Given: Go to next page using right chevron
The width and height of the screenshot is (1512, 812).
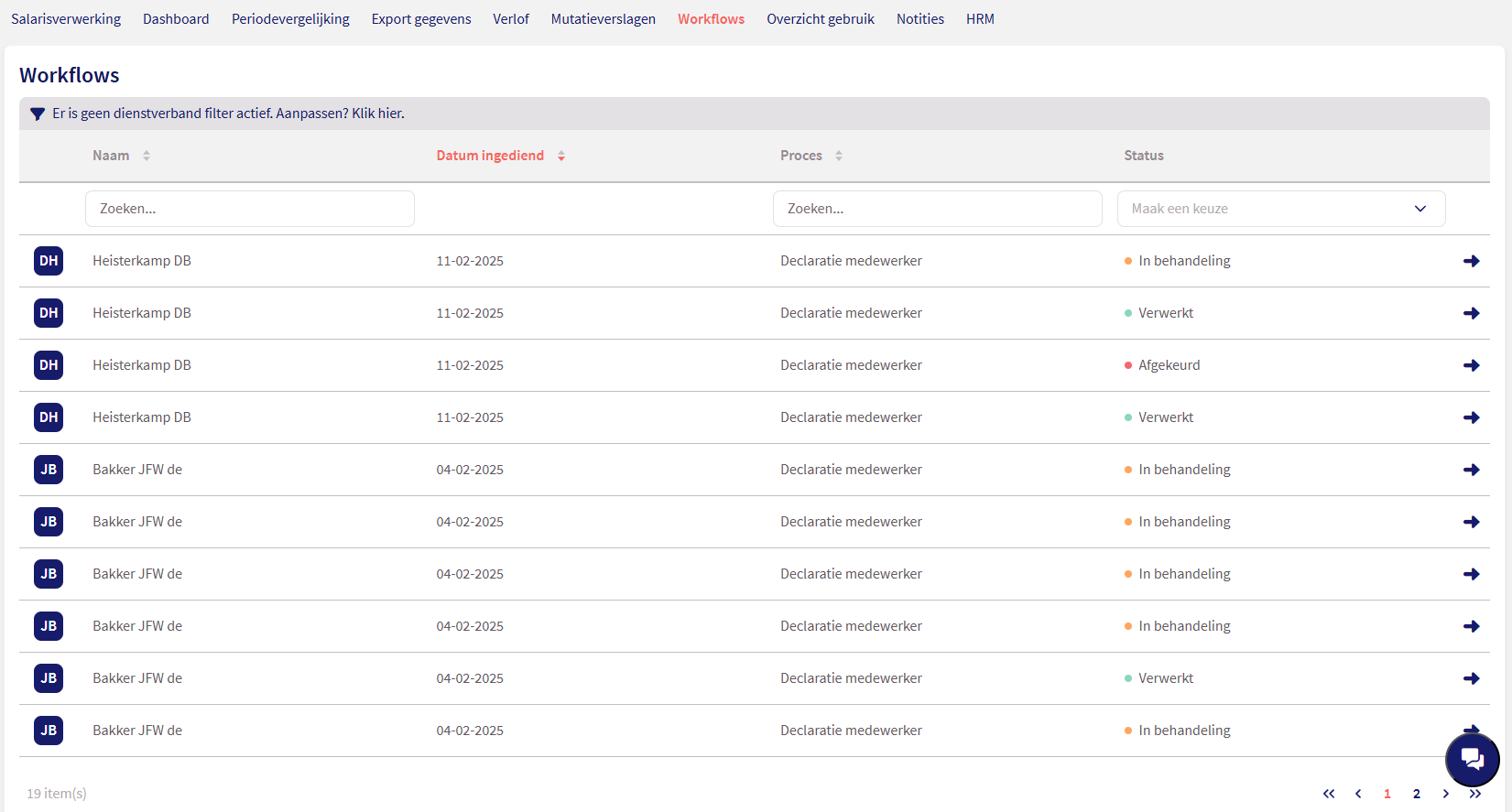Looking at the screenshot, I should 1446,794.
